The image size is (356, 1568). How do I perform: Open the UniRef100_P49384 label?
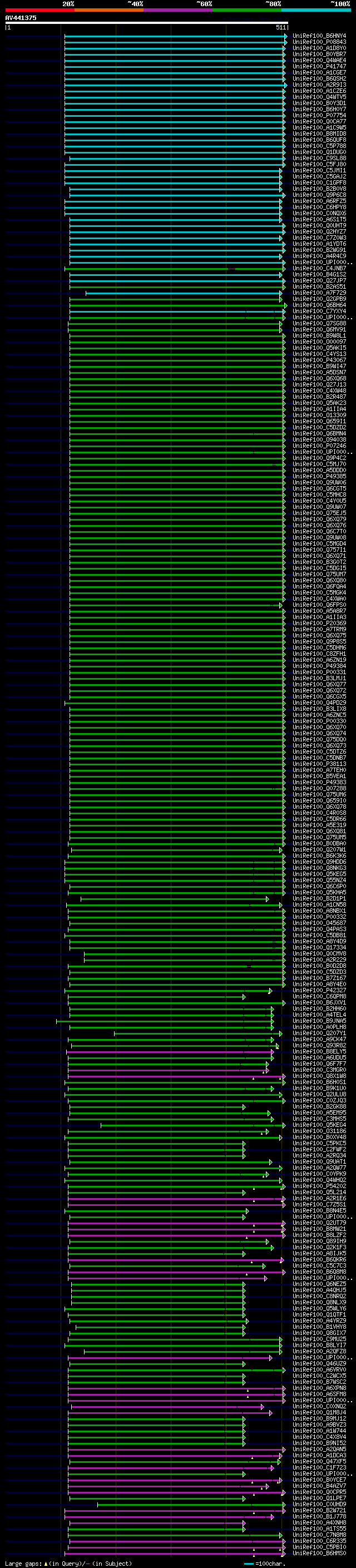click(319, 666)
